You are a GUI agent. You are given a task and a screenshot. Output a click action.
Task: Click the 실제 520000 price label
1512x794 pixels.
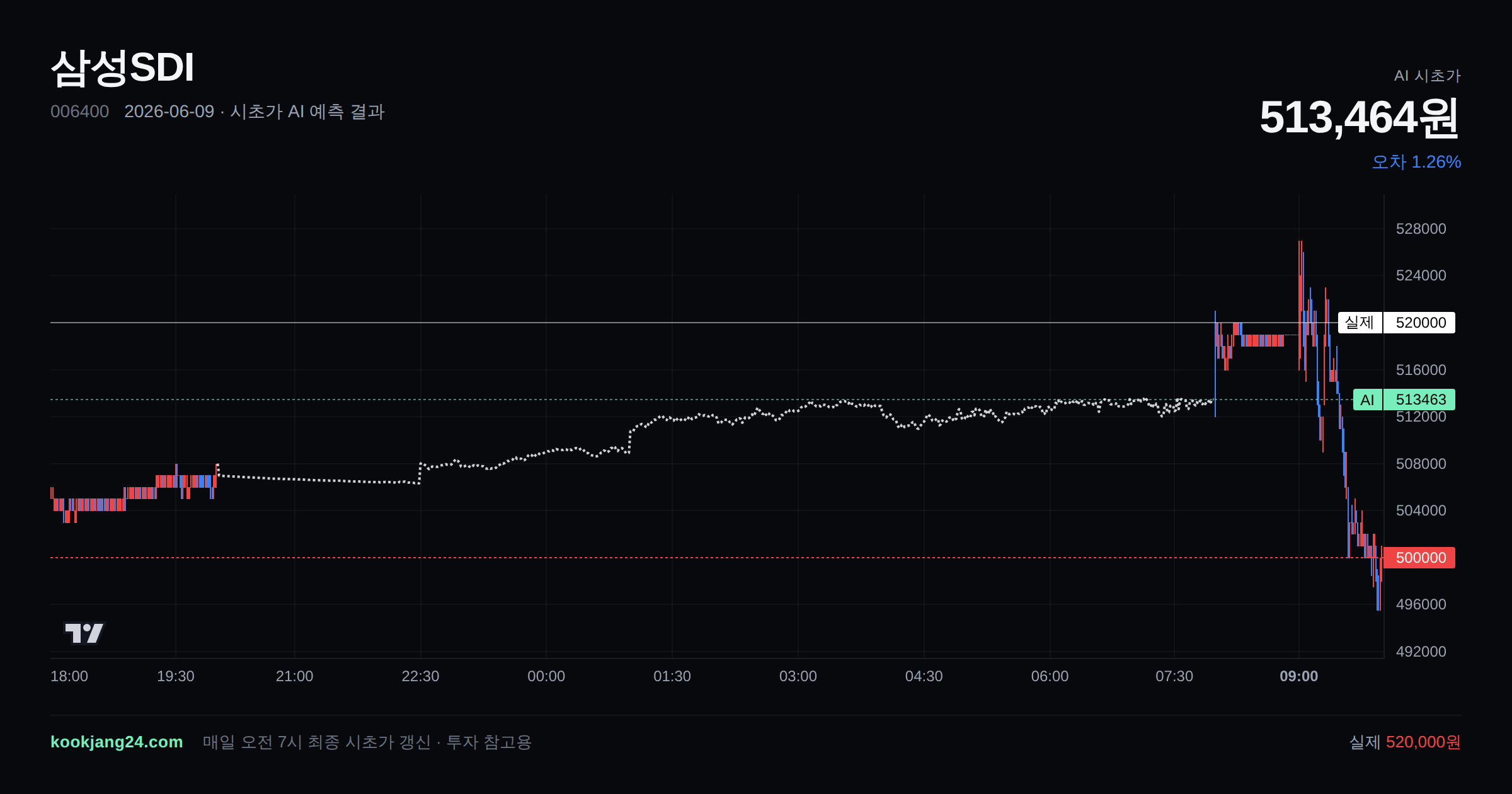1396,323
